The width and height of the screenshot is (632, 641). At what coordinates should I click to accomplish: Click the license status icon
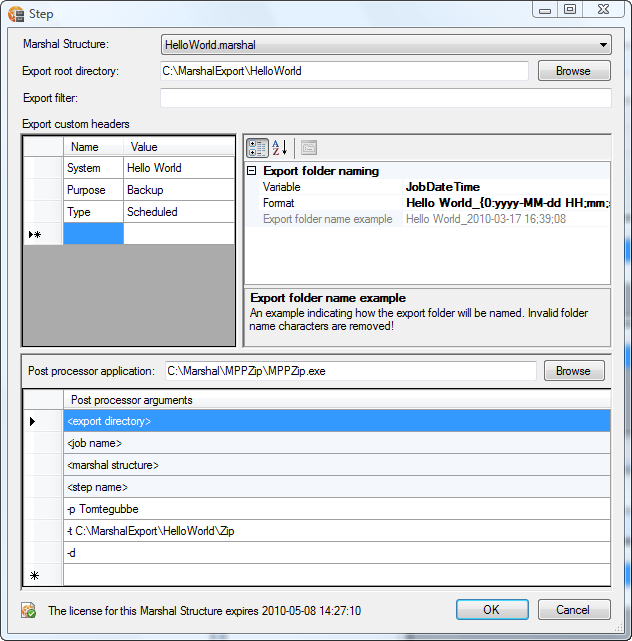pos(29,610)
